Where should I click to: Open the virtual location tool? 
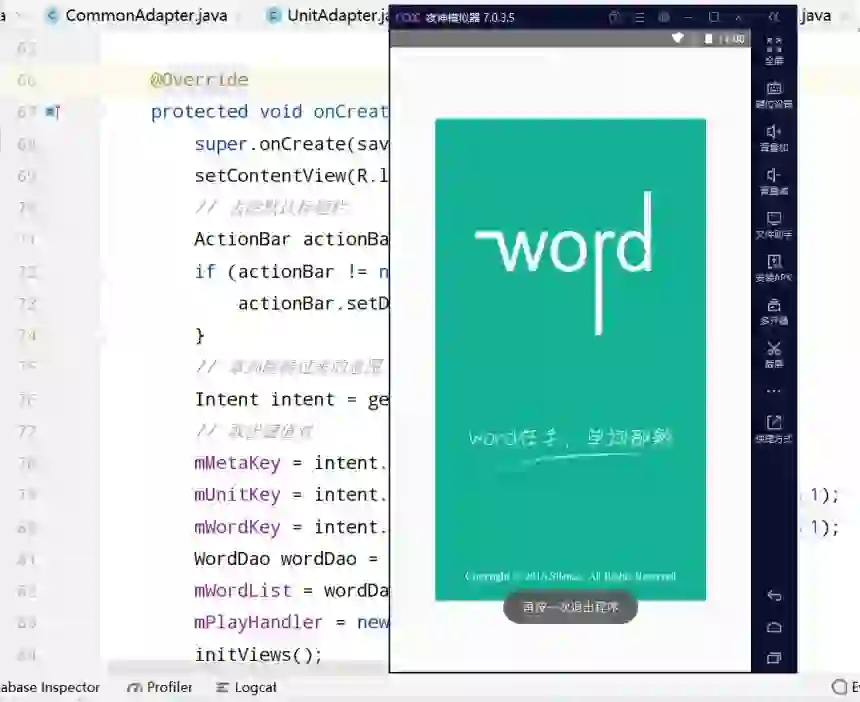[774, 93]
